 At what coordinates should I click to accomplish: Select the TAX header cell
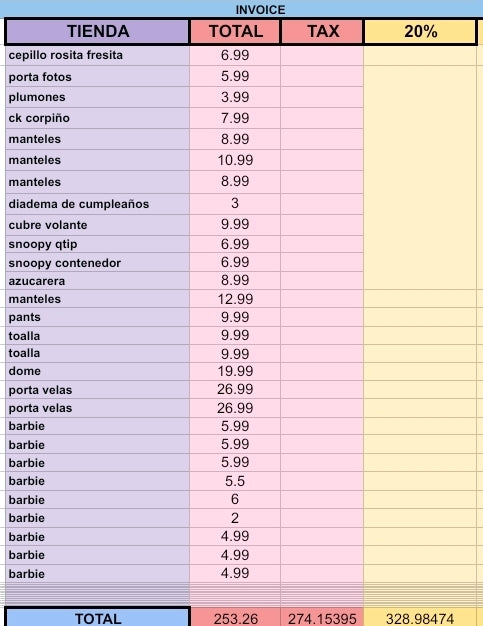[323, 32]
